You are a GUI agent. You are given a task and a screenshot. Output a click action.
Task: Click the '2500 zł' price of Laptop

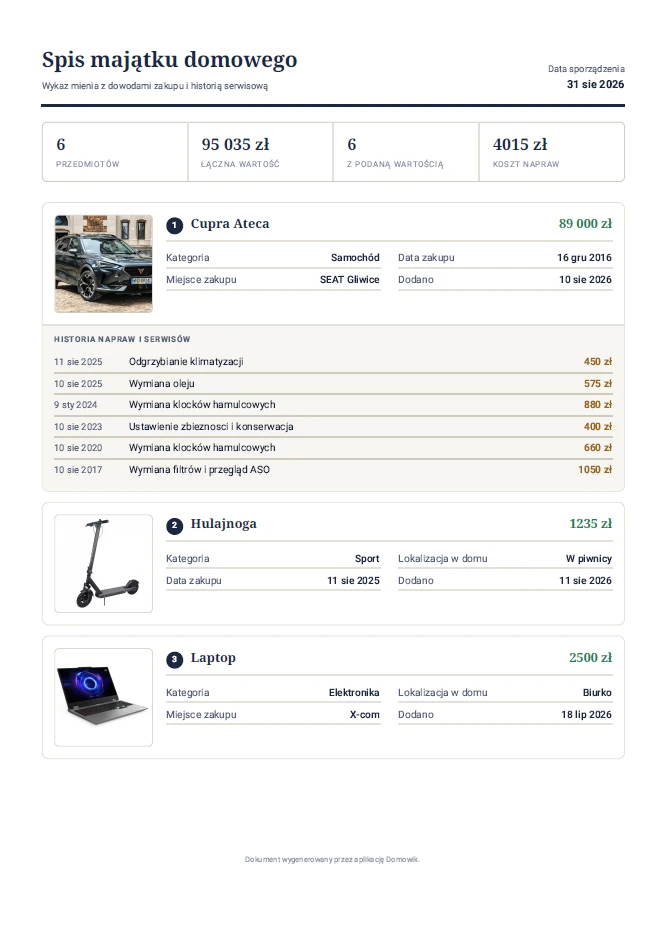point(590,658)
